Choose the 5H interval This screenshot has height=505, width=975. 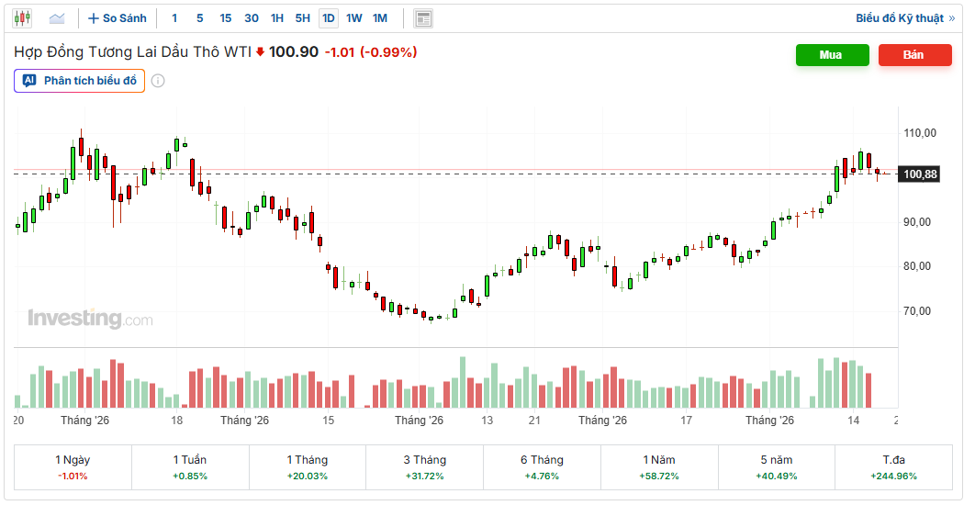pos(303,18)
